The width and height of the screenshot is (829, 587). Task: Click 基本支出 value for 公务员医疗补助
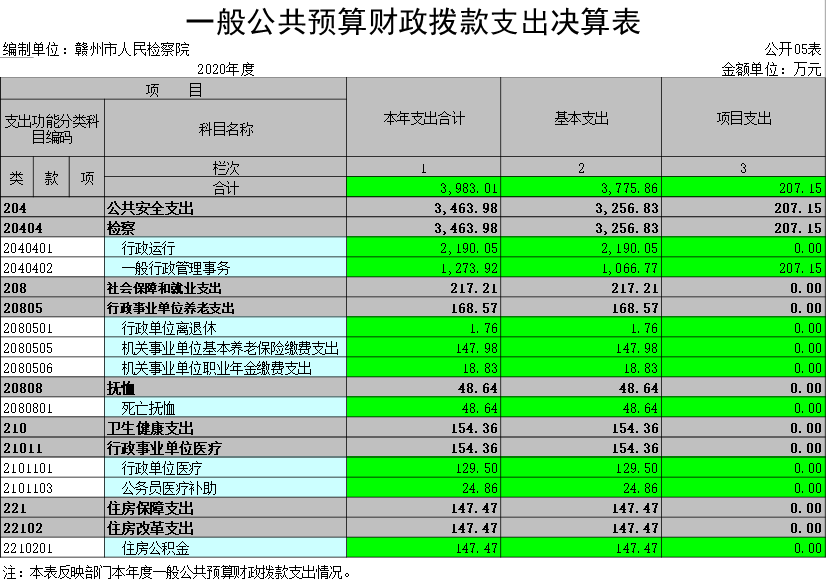pyautogui.click(x=640, y=488)
